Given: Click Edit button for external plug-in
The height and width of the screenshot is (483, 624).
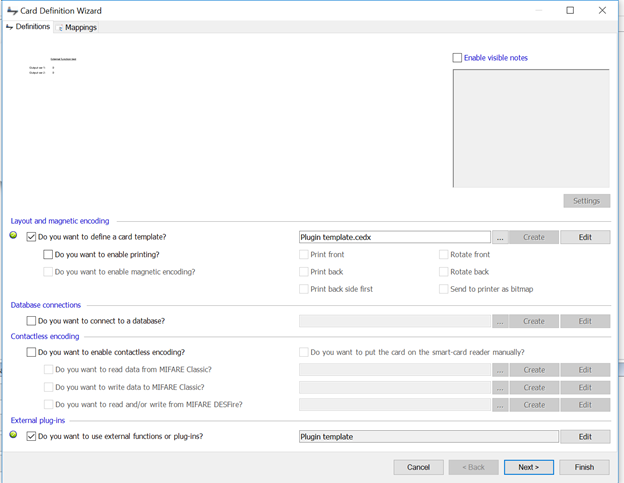Looking at the screenshot, I should [584, 436].
